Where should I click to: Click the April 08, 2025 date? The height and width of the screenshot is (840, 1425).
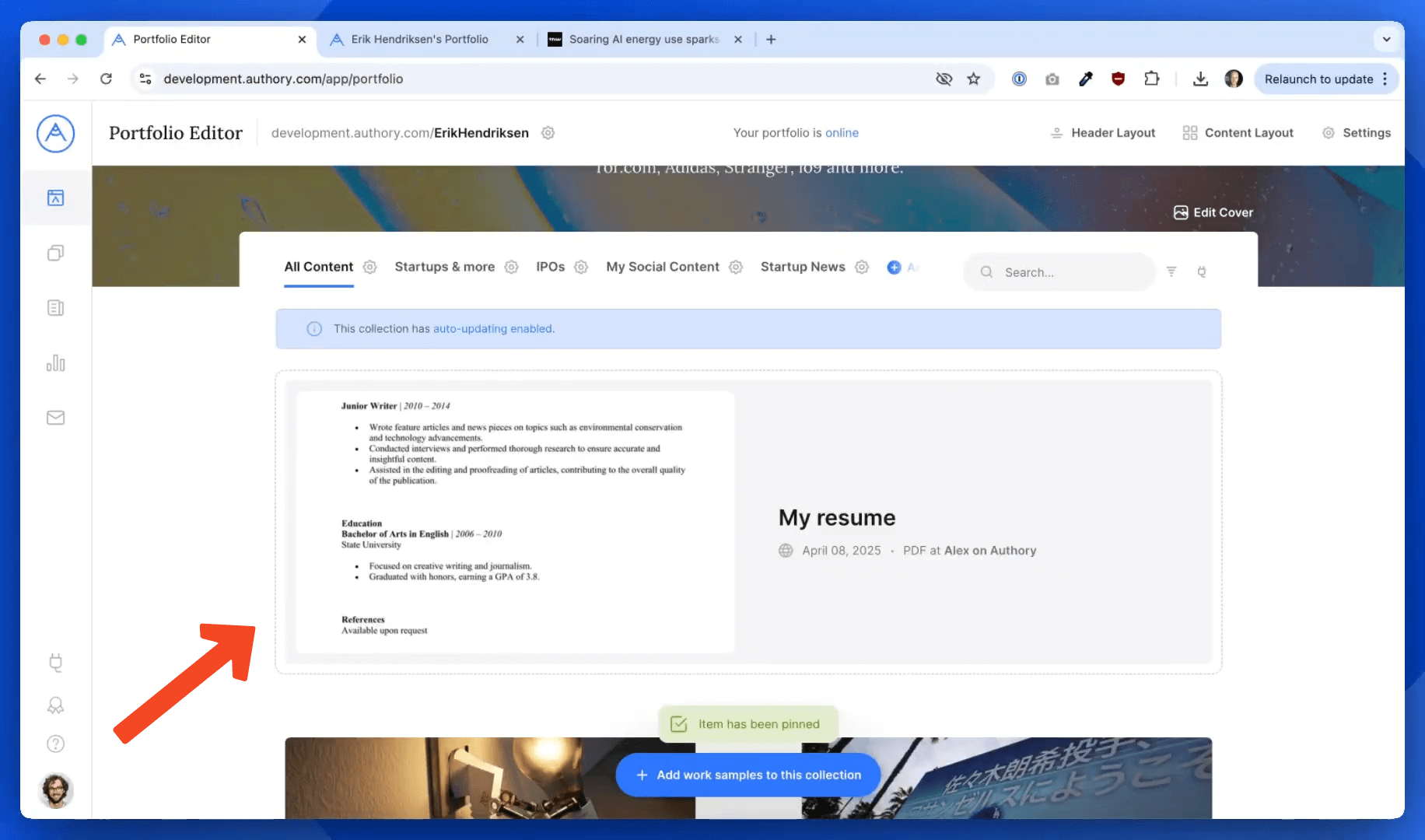pyautogui.click(x=841, y=551)
